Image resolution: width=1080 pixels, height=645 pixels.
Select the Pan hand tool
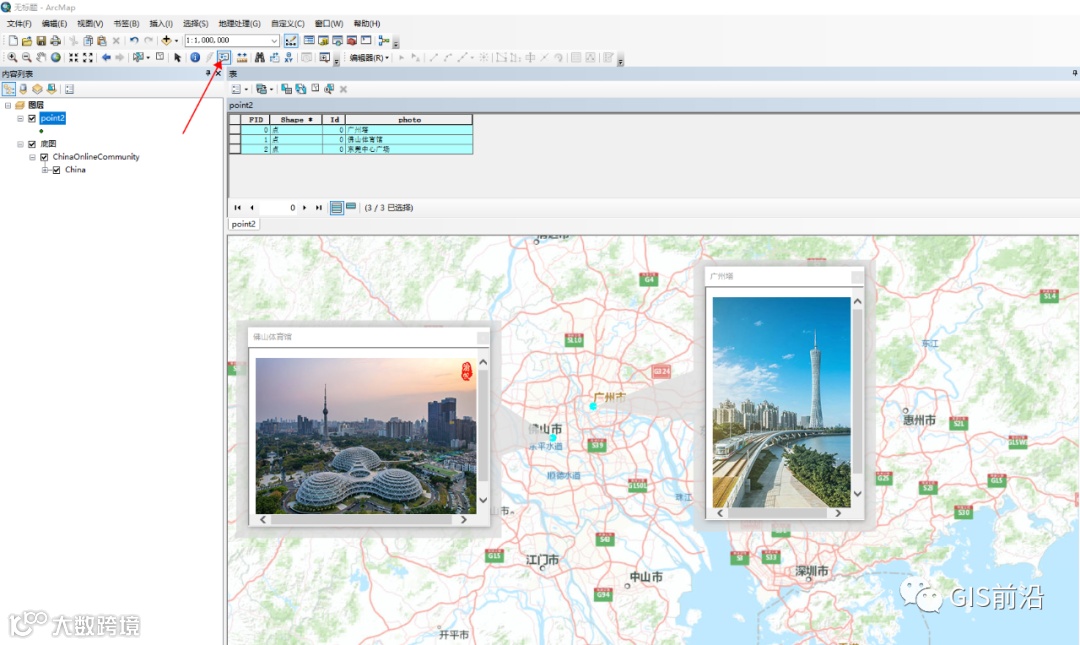click(x=41, y=57)
